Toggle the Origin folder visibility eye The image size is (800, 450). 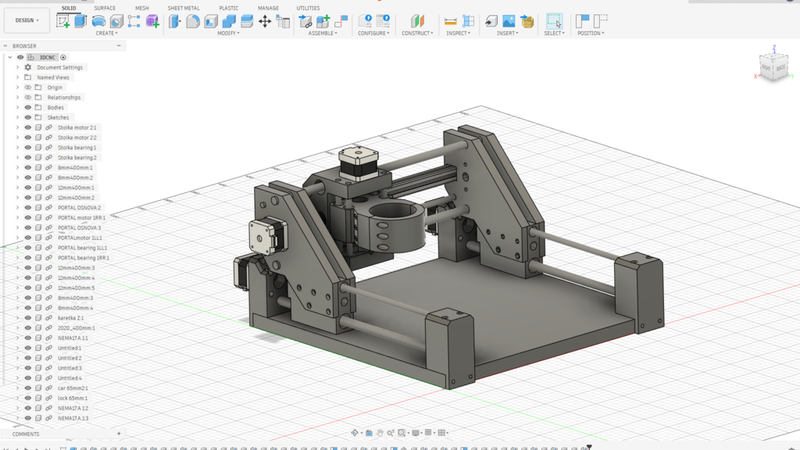(x=28, y=87)
